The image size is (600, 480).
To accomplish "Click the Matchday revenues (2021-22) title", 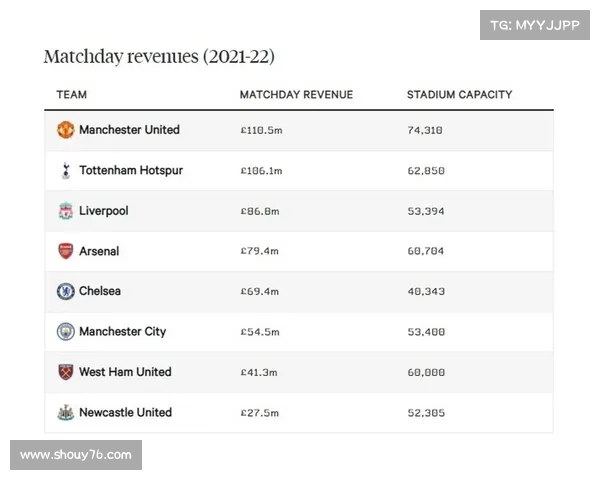I will coord(159,57).
